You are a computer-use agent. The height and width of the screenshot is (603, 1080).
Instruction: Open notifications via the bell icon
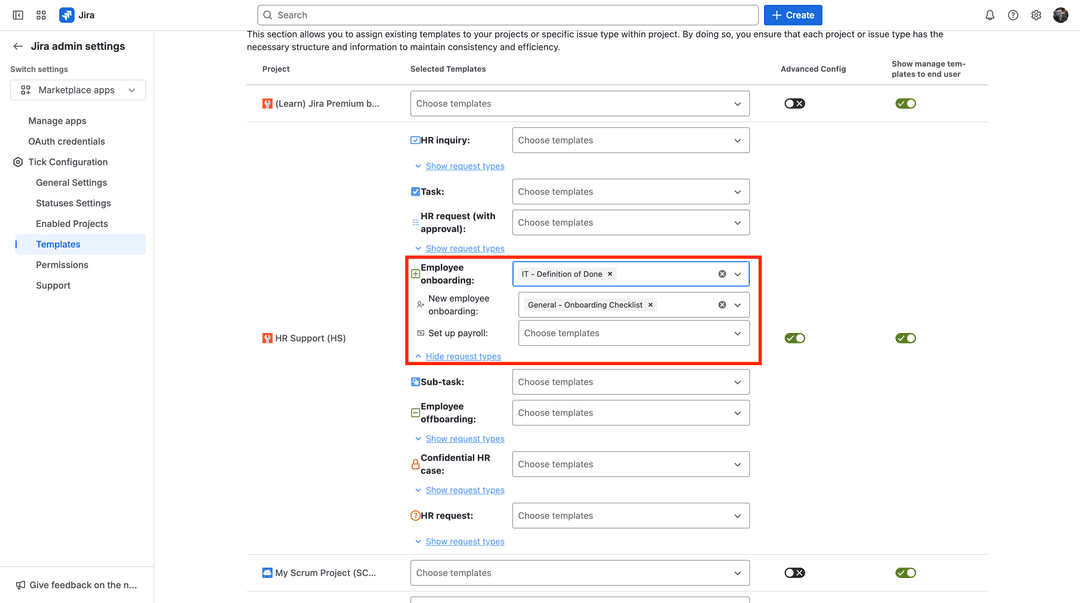point(989,14)
